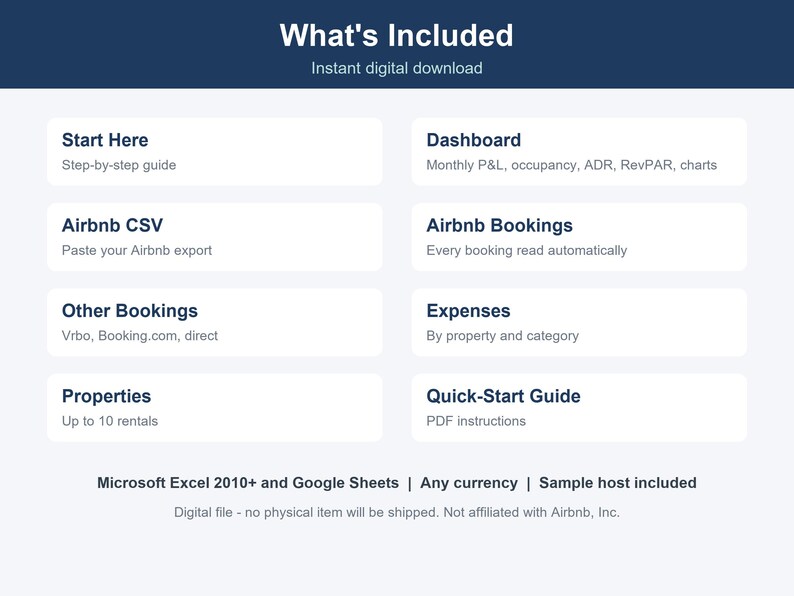Click the "Monthly P&L, occupancy, ADR, RevPAR, charts" text
The height and width of the screenshot is (596, 794).
coord(572,165)
